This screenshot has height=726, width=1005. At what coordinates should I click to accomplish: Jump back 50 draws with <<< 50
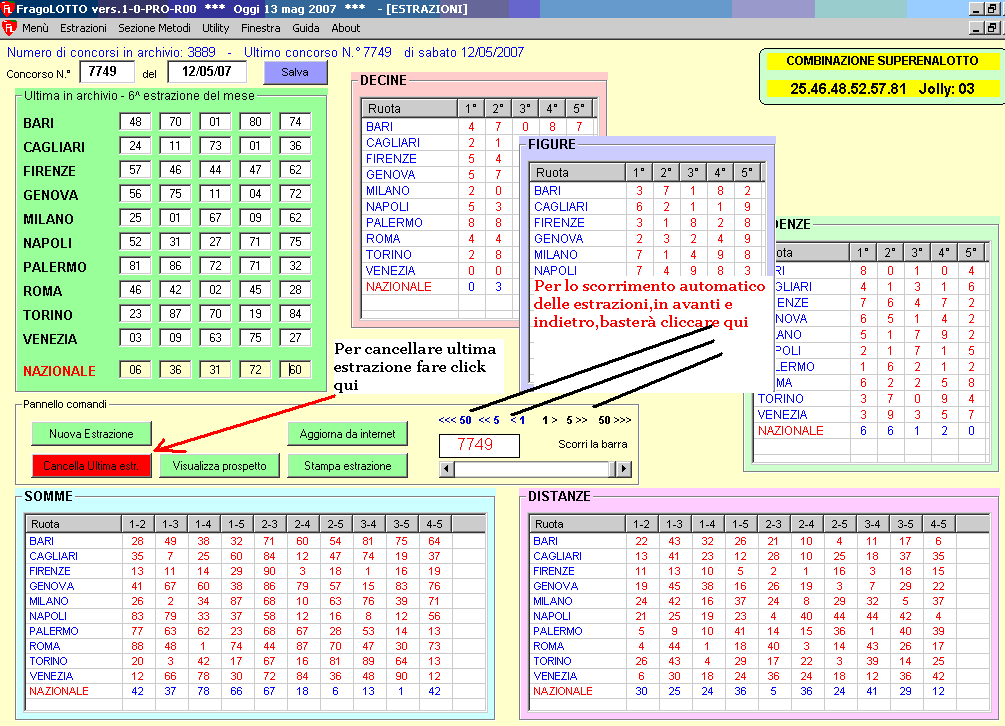pos(456,421)
